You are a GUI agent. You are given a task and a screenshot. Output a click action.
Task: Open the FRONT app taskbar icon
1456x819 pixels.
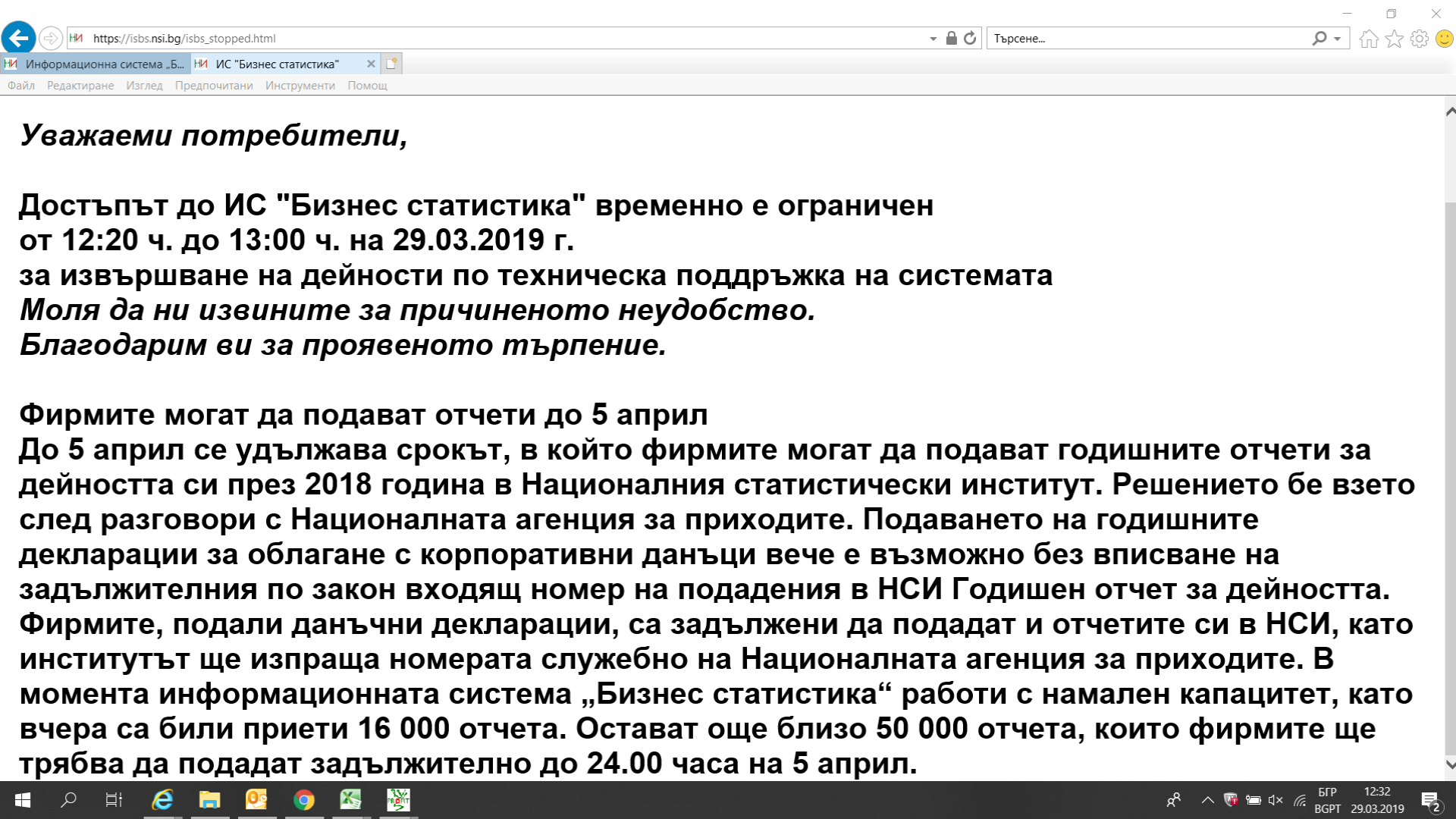click(x=398, y=800)
